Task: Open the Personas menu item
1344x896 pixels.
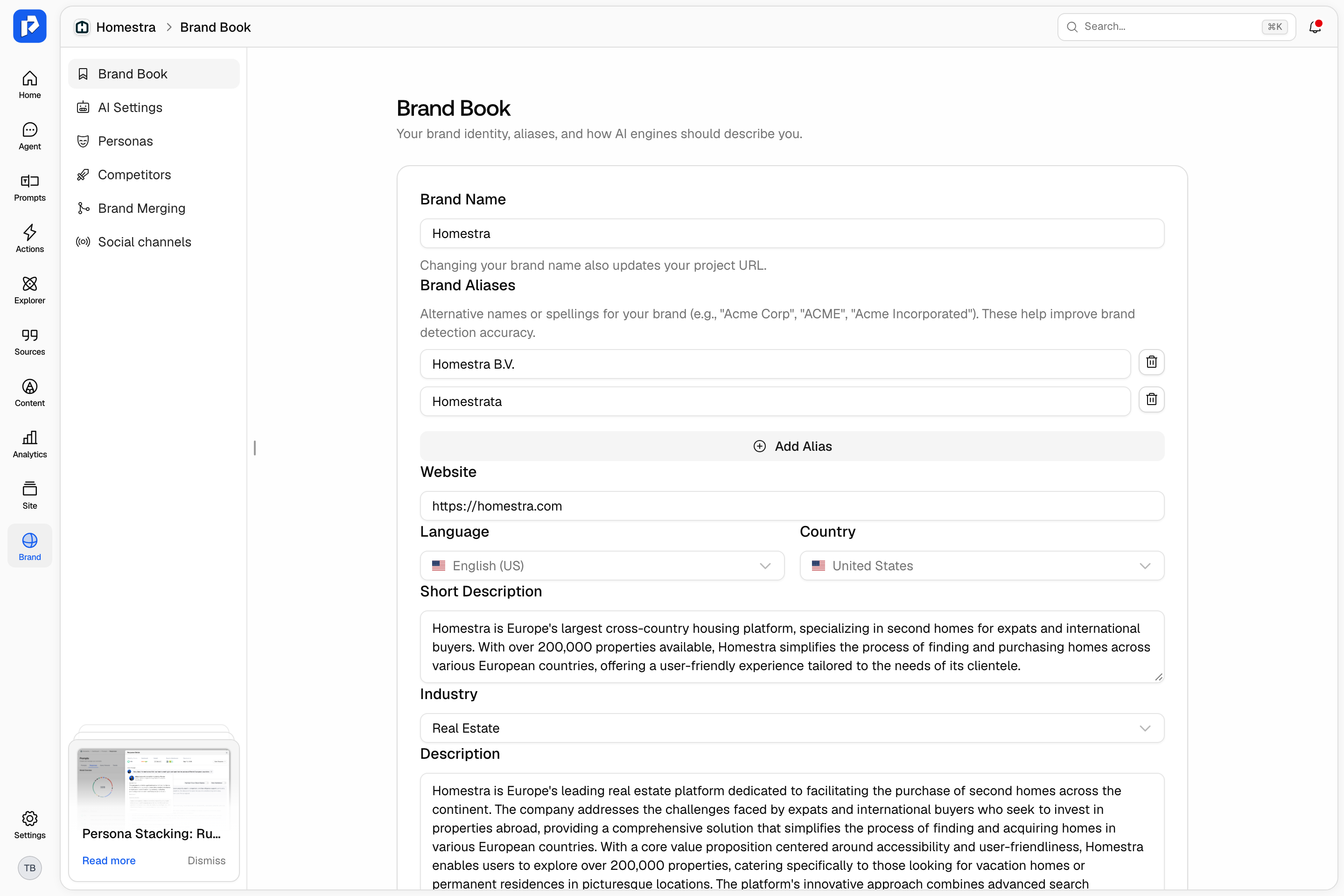Action: point(154,141)
